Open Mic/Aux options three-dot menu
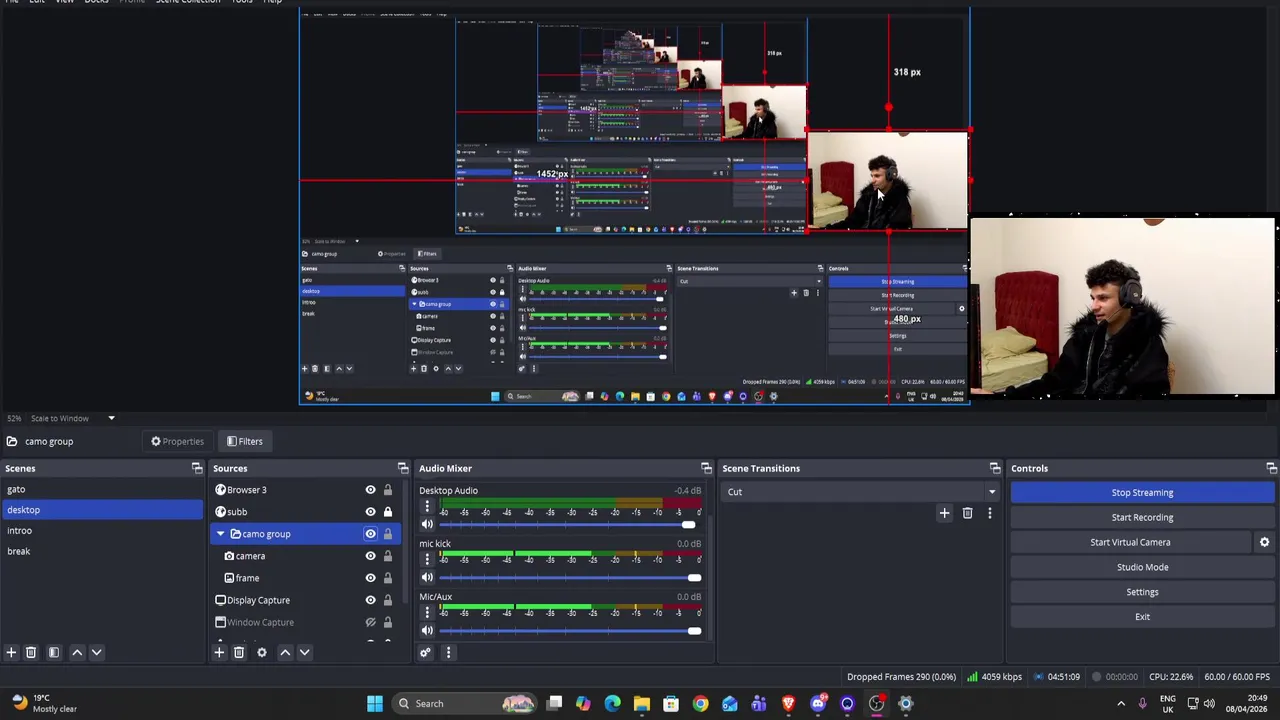This screenshot has width=1280, height=720. coord(427,613)
